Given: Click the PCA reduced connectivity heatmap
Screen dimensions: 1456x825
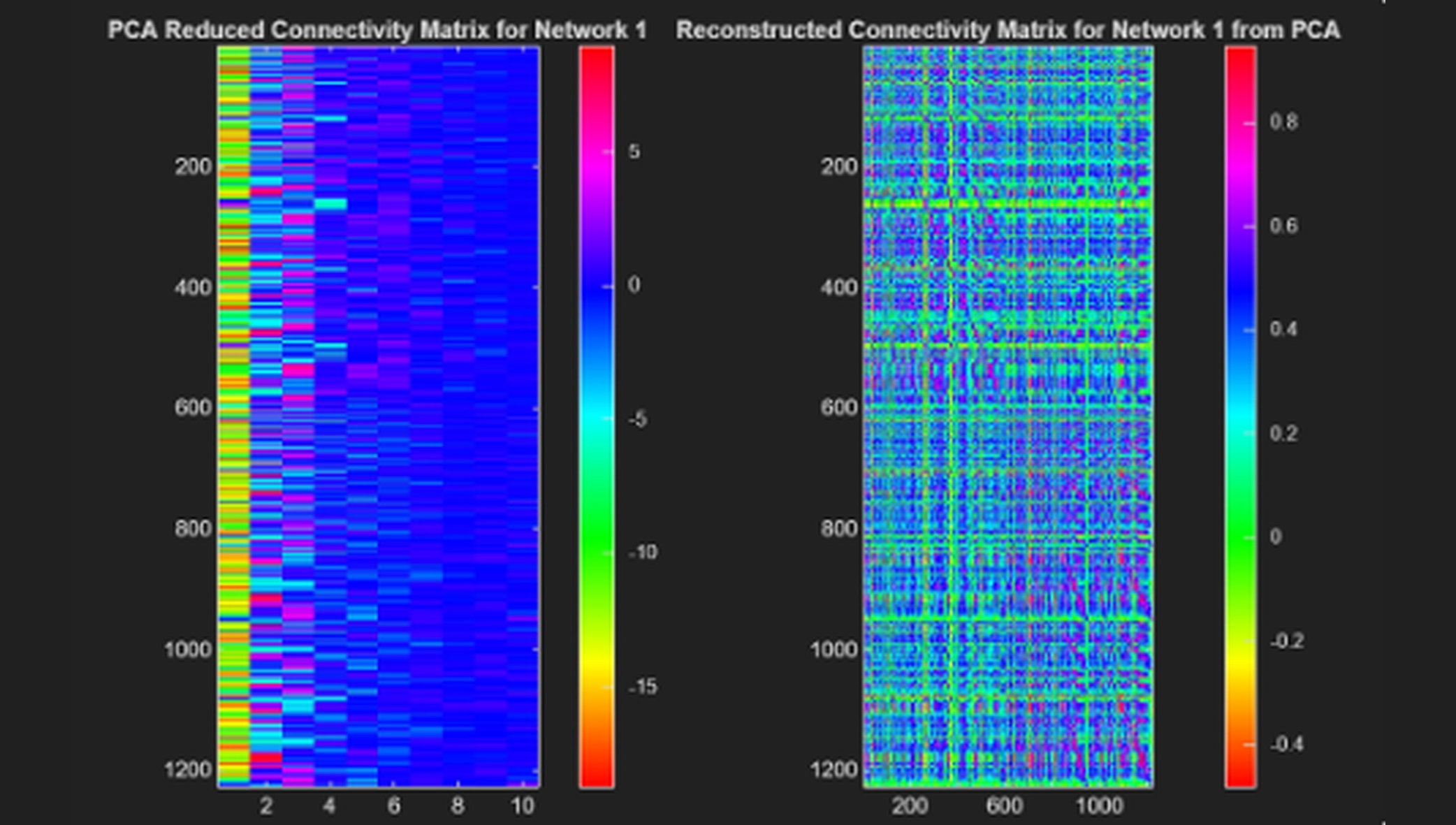Looking at the screenshot, I should 378,417.
